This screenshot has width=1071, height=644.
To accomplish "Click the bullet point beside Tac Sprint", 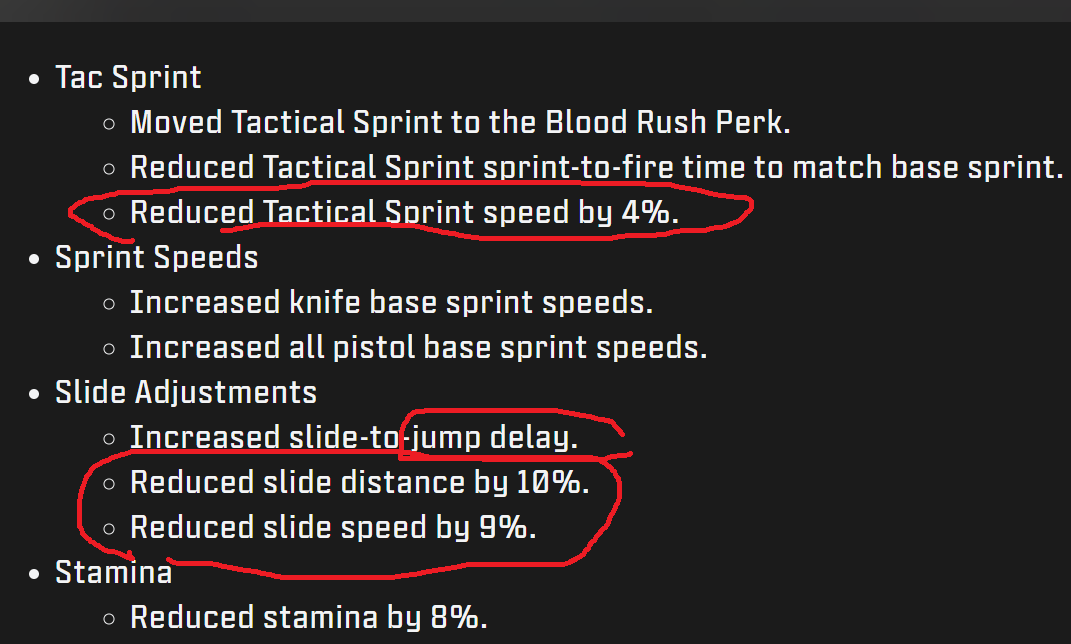I will pos(34,79).
